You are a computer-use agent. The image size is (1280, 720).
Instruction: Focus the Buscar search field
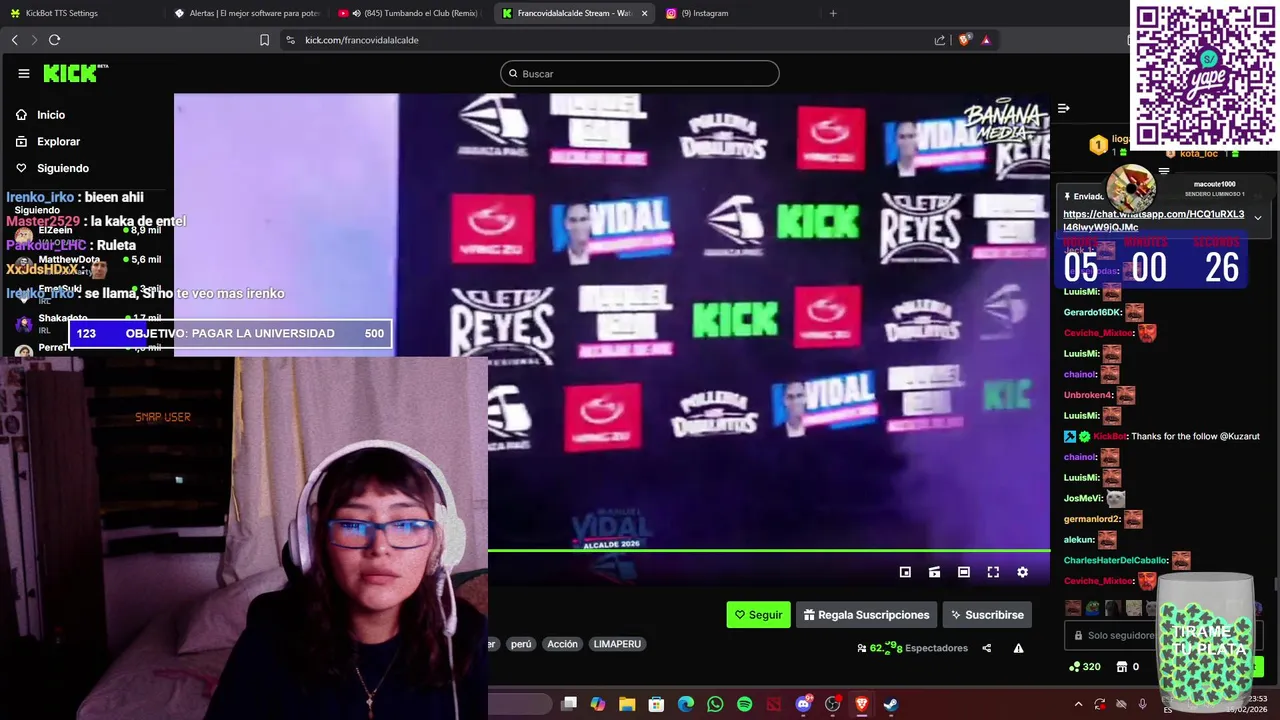coord(640,73)
